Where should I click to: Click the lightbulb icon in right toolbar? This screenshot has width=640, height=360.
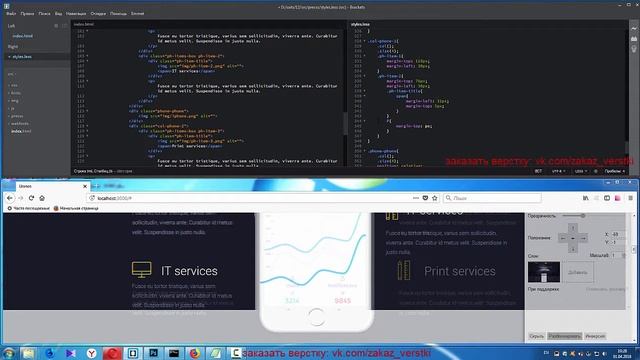pos(634,49)
